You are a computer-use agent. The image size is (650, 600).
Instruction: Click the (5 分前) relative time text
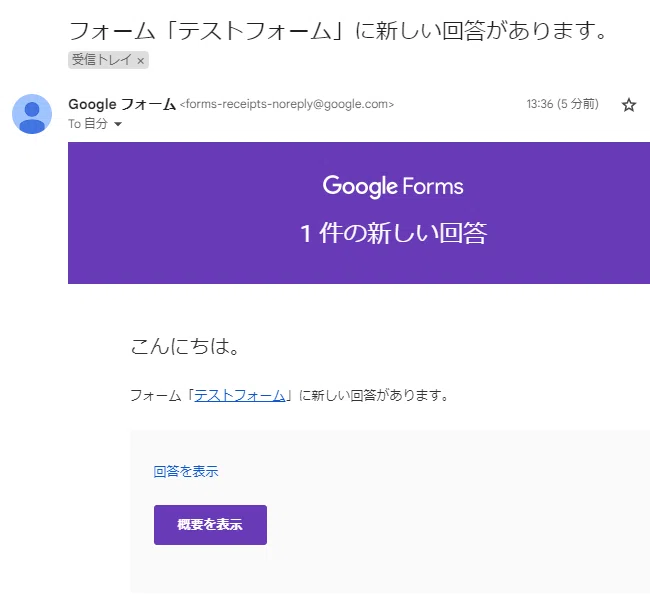coord(578,104)
